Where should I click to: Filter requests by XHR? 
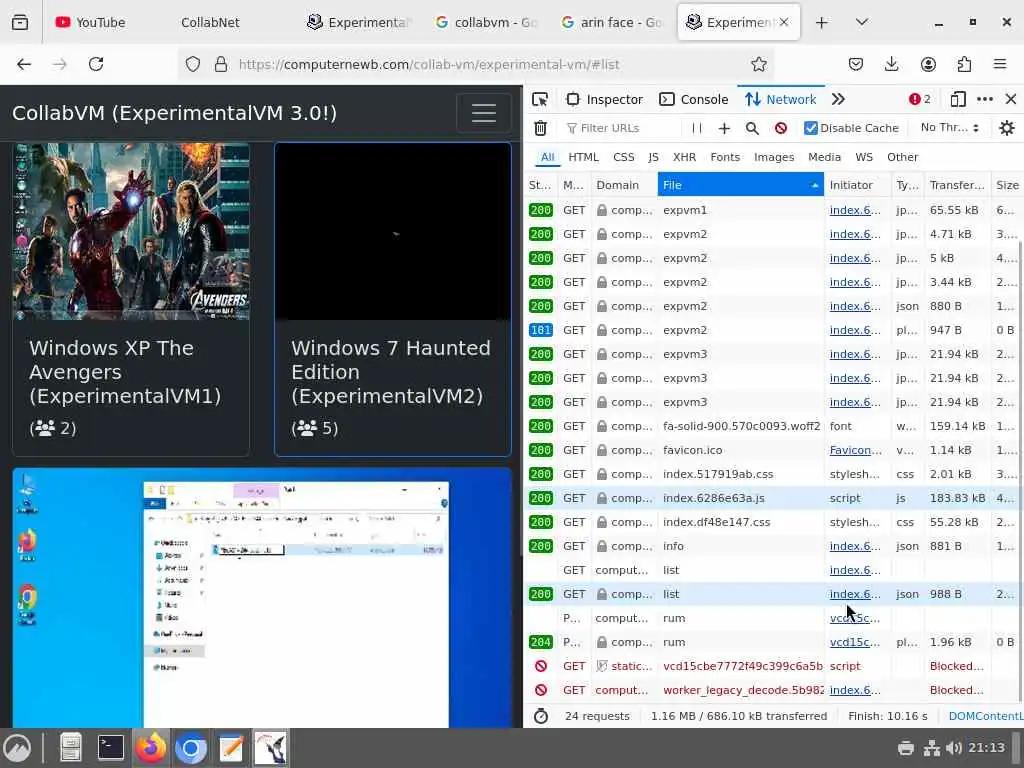(x=684, y=157)
